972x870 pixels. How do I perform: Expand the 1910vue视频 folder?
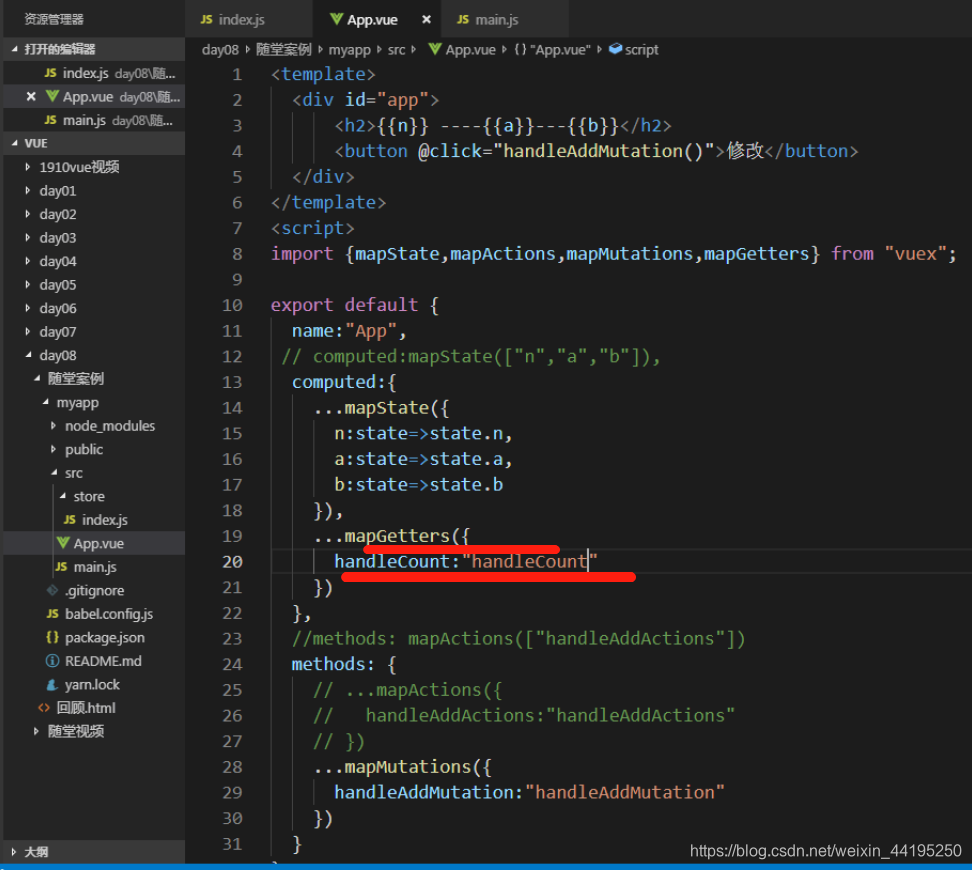tap(27, 167)
